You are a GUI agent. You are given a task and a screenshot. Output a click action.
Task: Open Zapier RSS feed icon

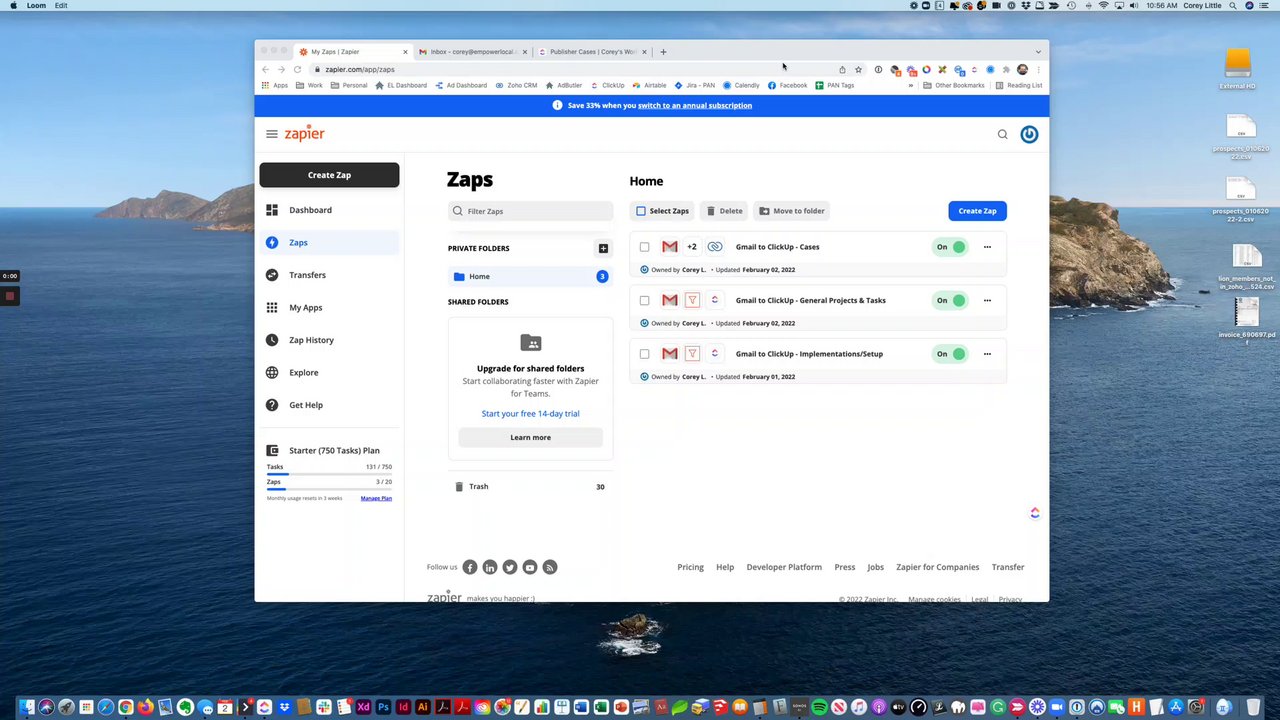click(x=550, y=567)
